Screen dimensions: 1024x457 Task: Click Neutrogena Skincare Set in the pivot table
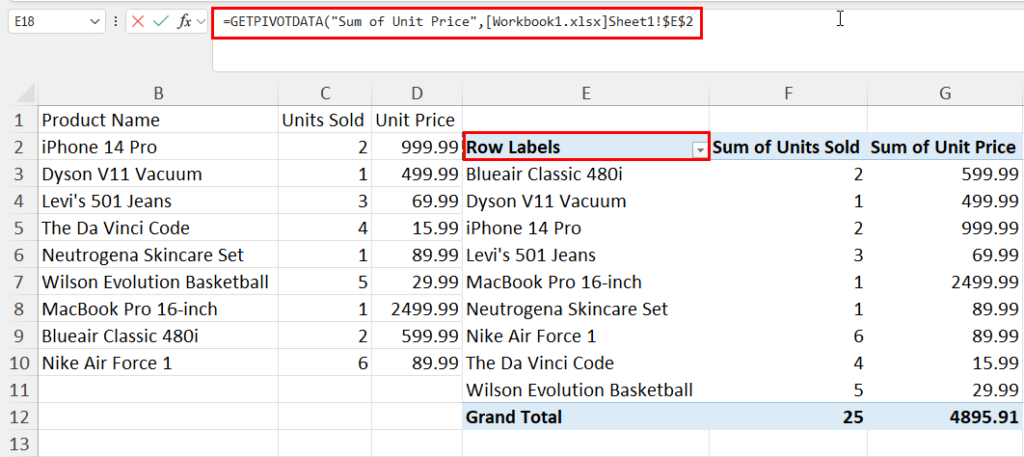click(x=586, y=309)
